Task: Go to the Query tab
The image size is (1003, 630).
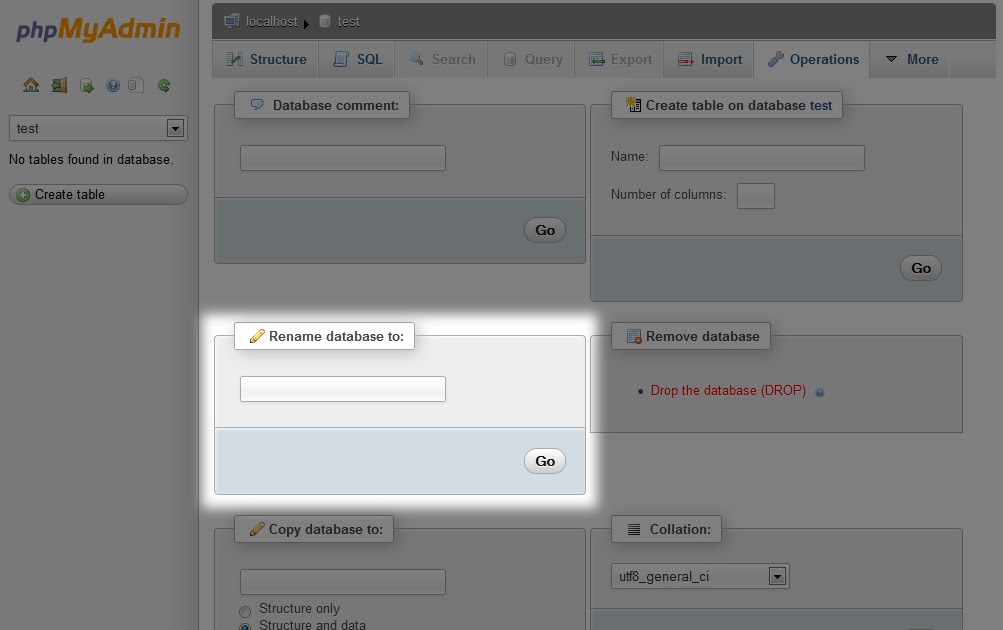Action: [x=532, y=59]
